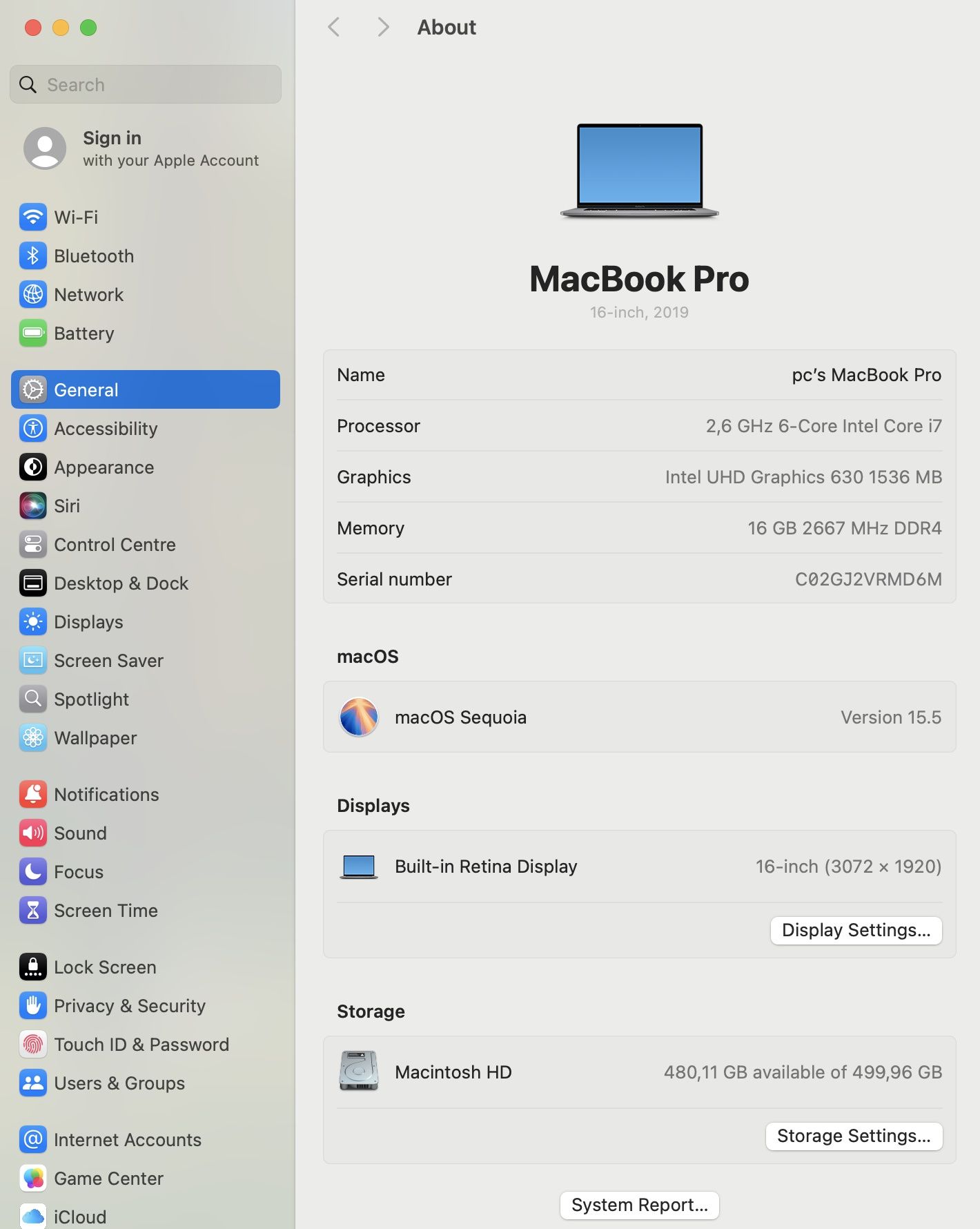Open Battery settings icon

click(33, 333)
